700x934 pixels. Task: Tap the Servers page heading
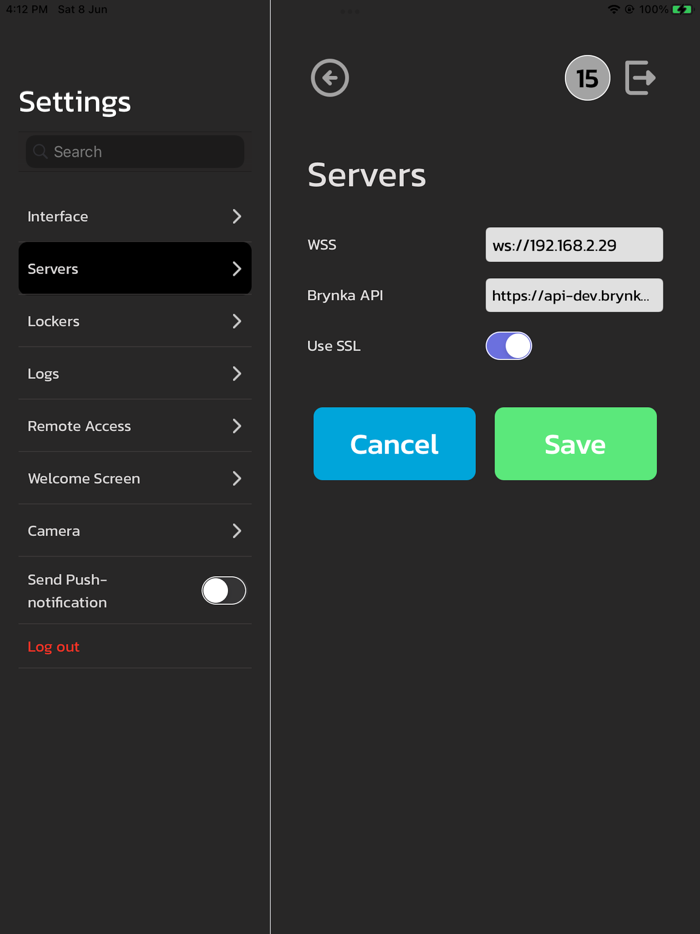tap(367, 175)
